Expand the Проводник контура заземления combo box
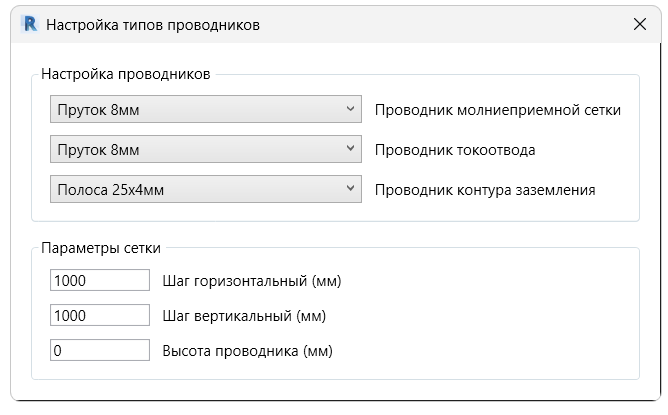668x415 pixels. [206, 189]
